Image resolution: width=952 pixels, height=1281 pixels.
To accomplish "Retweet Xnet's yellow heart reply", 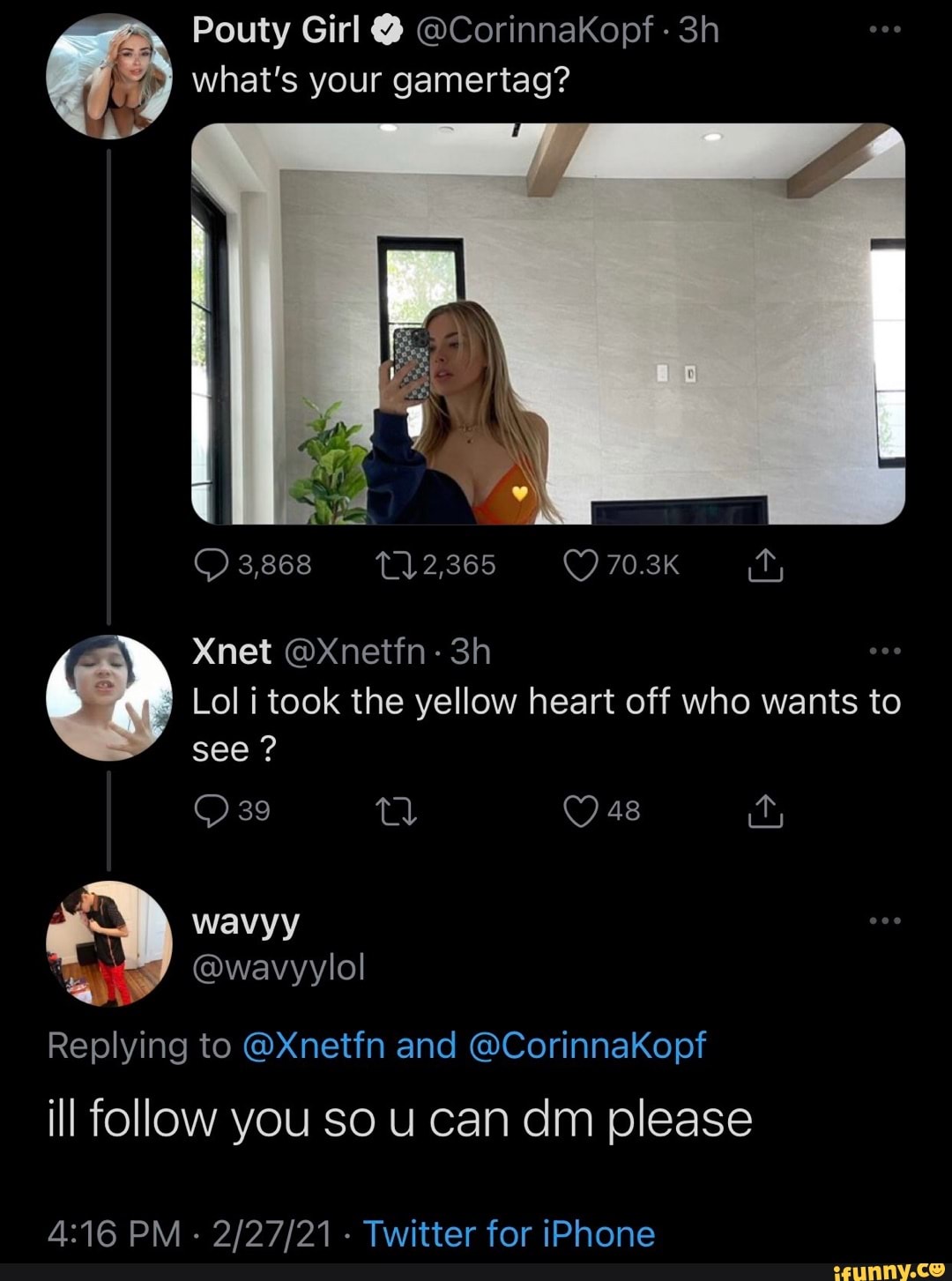I will [394, 811].
